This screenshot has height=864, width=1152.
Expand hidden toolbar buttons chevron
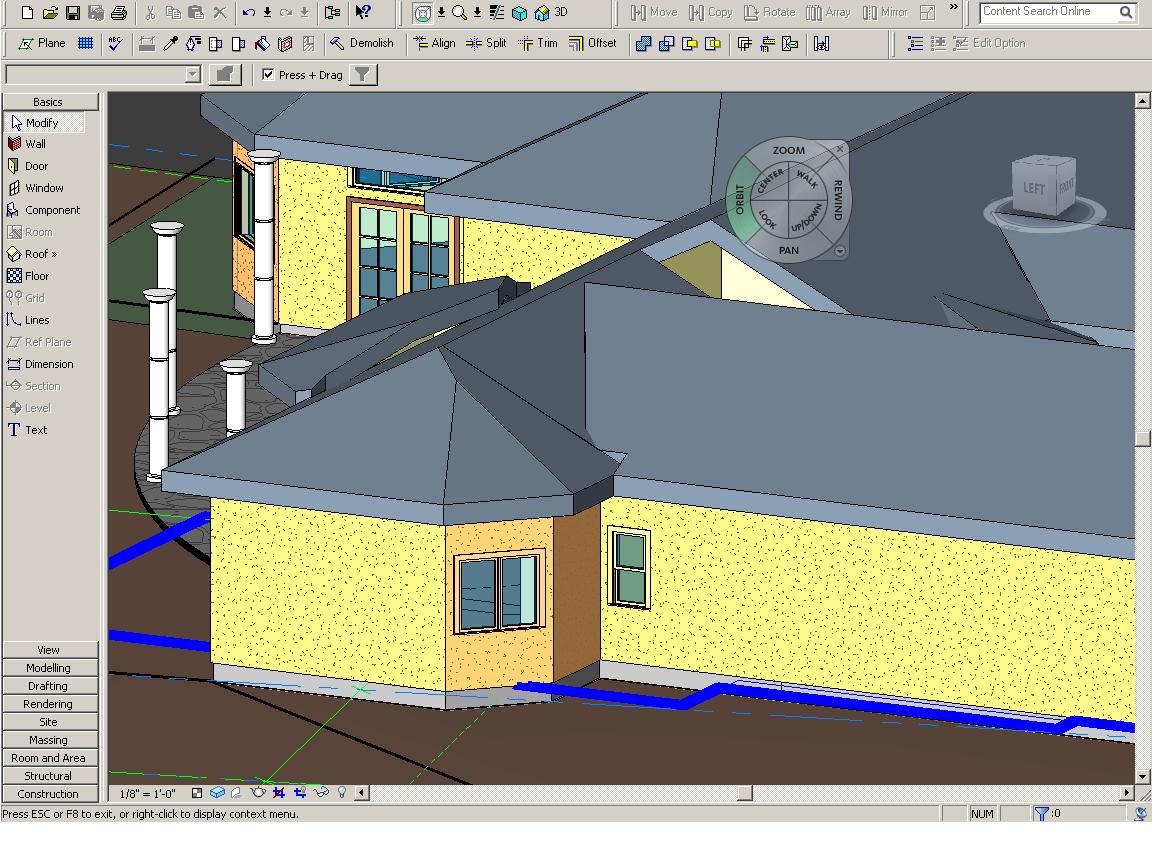(x=954, y=7)
